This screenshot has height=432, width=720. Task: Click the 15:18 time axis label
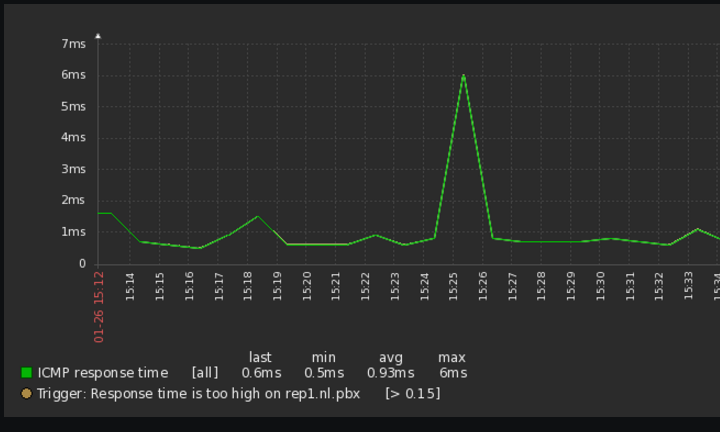(x=248, y=286)
